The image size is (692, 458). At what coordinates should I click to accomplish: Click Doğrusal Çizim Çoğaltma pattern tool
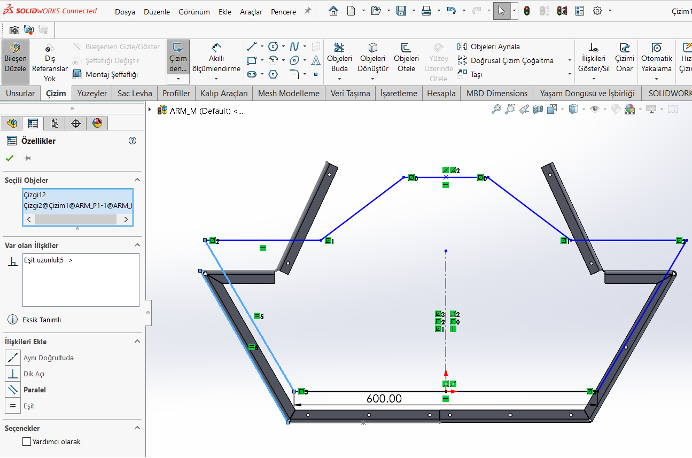pyautogui.click(x=505, y=60)
